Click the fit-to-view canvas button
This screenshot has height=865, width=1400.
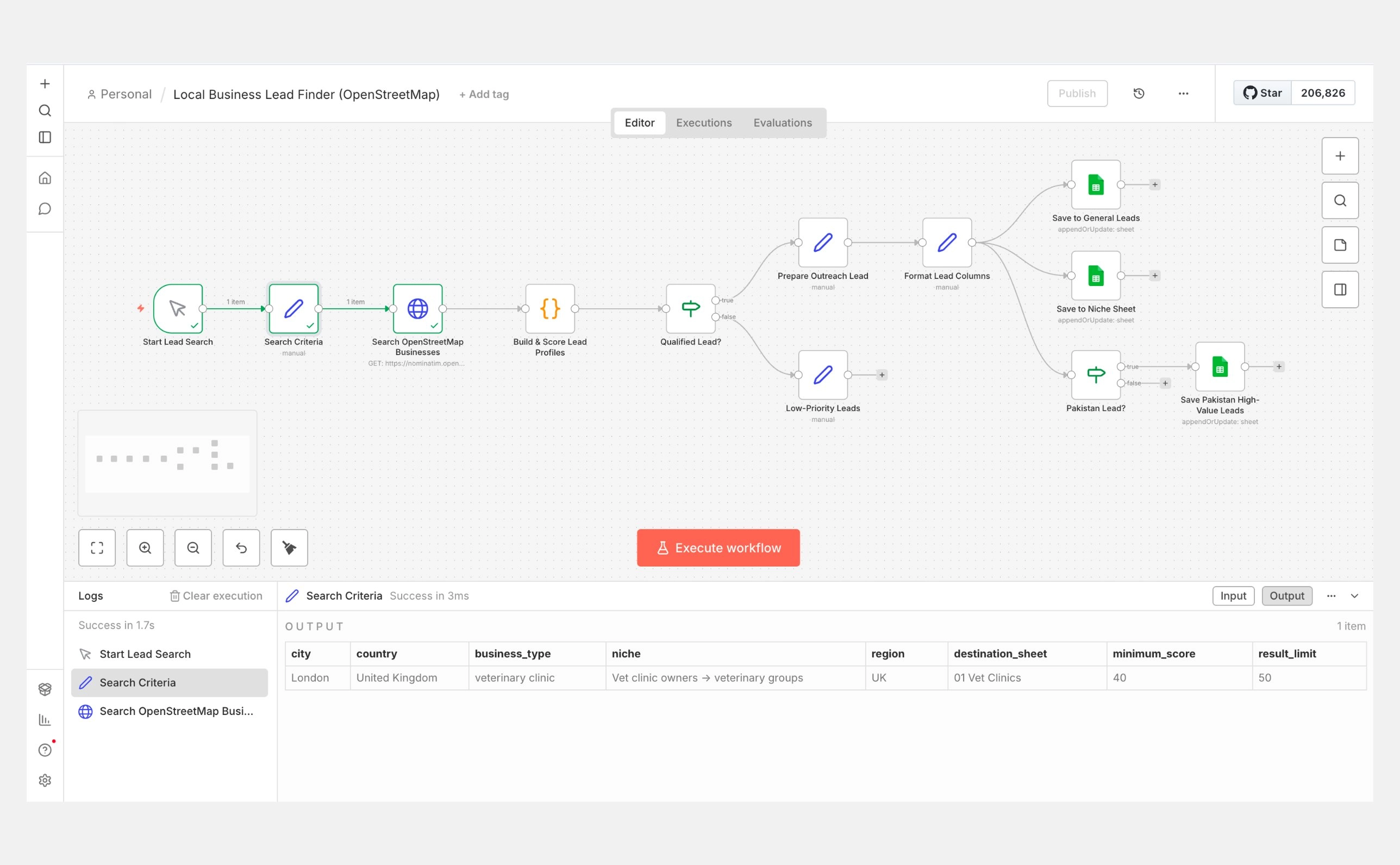97,547
